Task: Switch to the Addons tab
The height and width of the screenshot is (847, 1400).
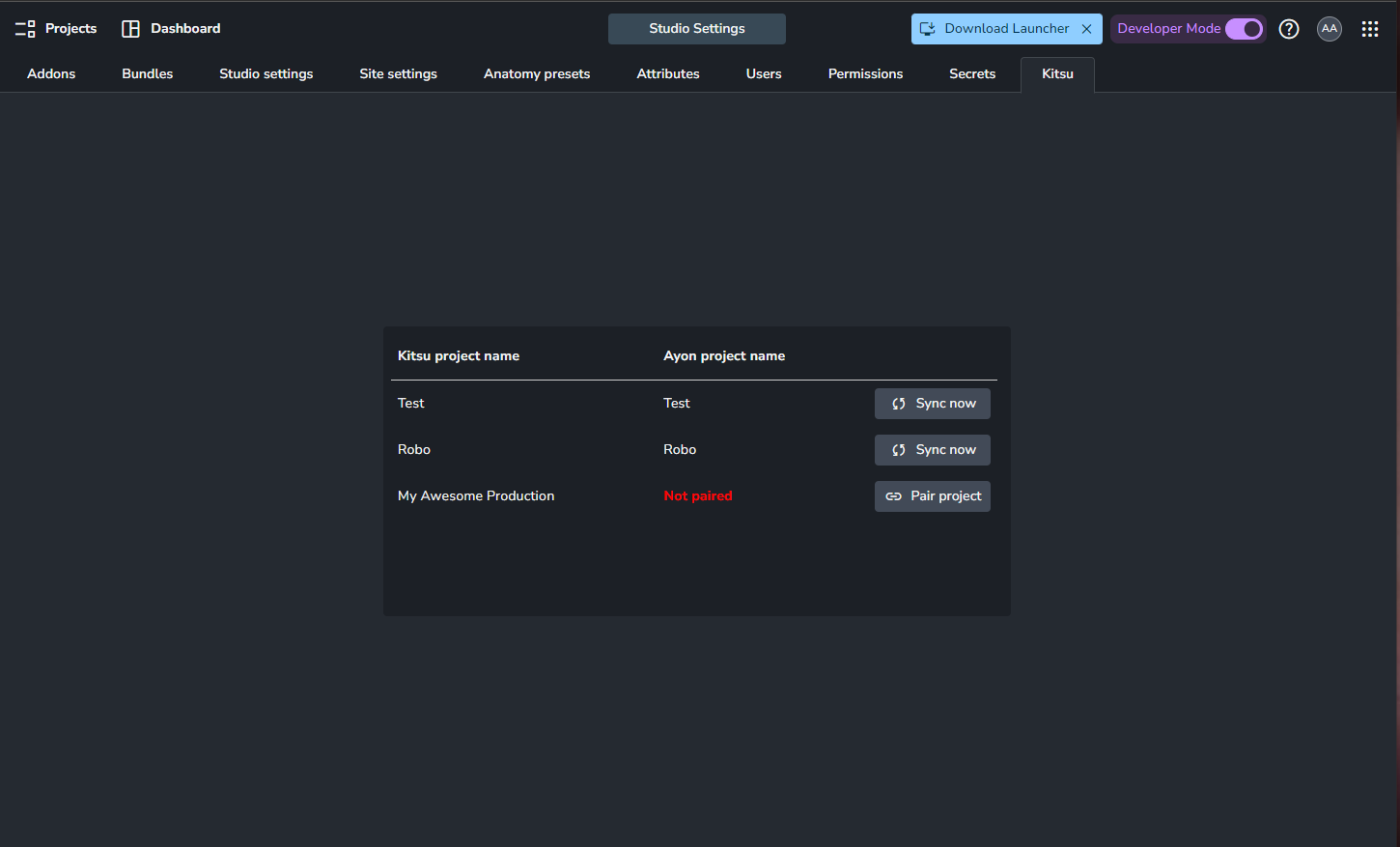Action: click(51, 74)
